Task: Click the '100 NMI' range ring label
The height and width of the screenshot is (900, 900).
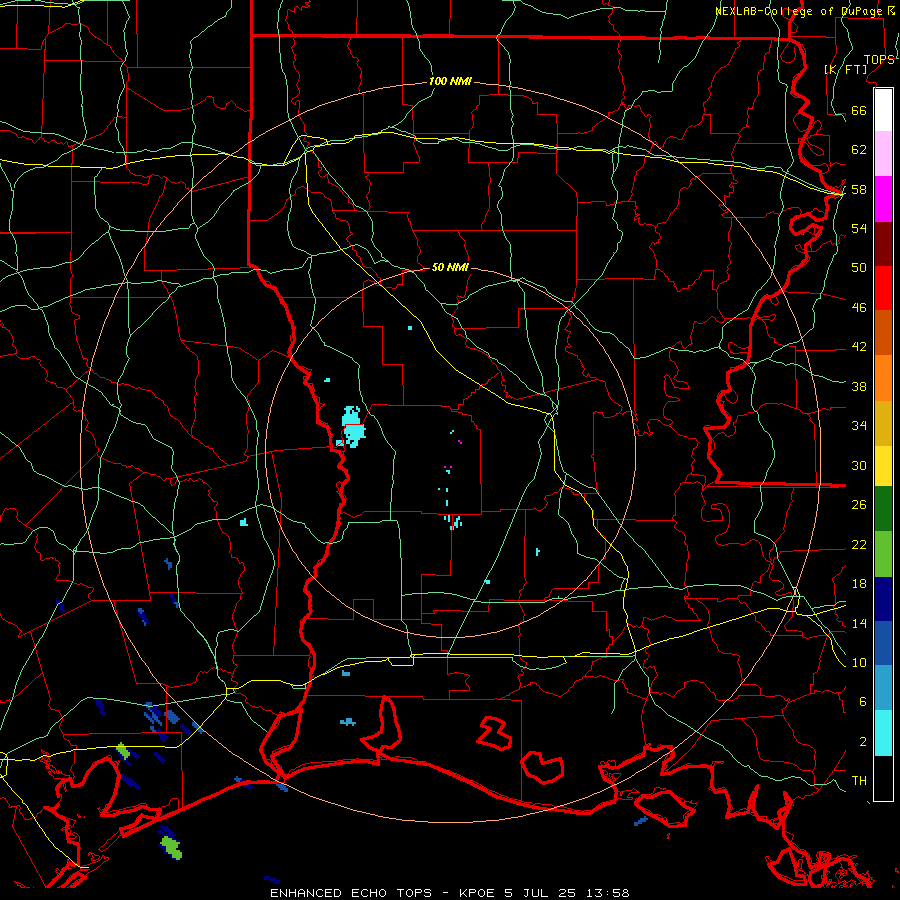Action: coord(450,81)
